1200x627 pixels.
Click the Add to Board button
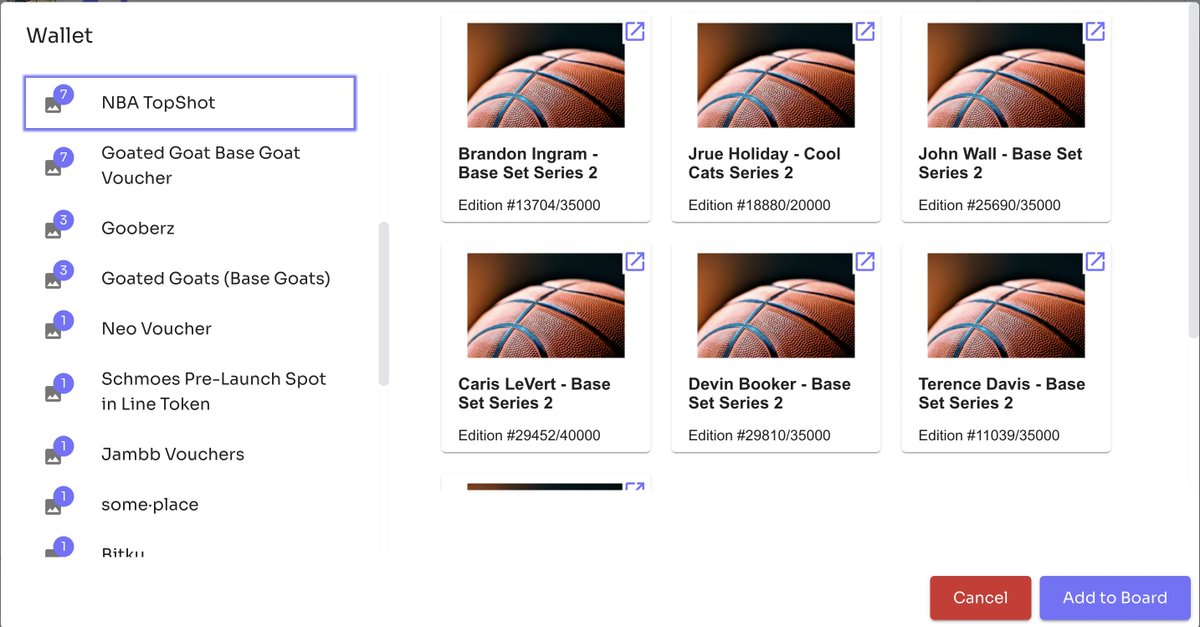tap(1115, 598)
